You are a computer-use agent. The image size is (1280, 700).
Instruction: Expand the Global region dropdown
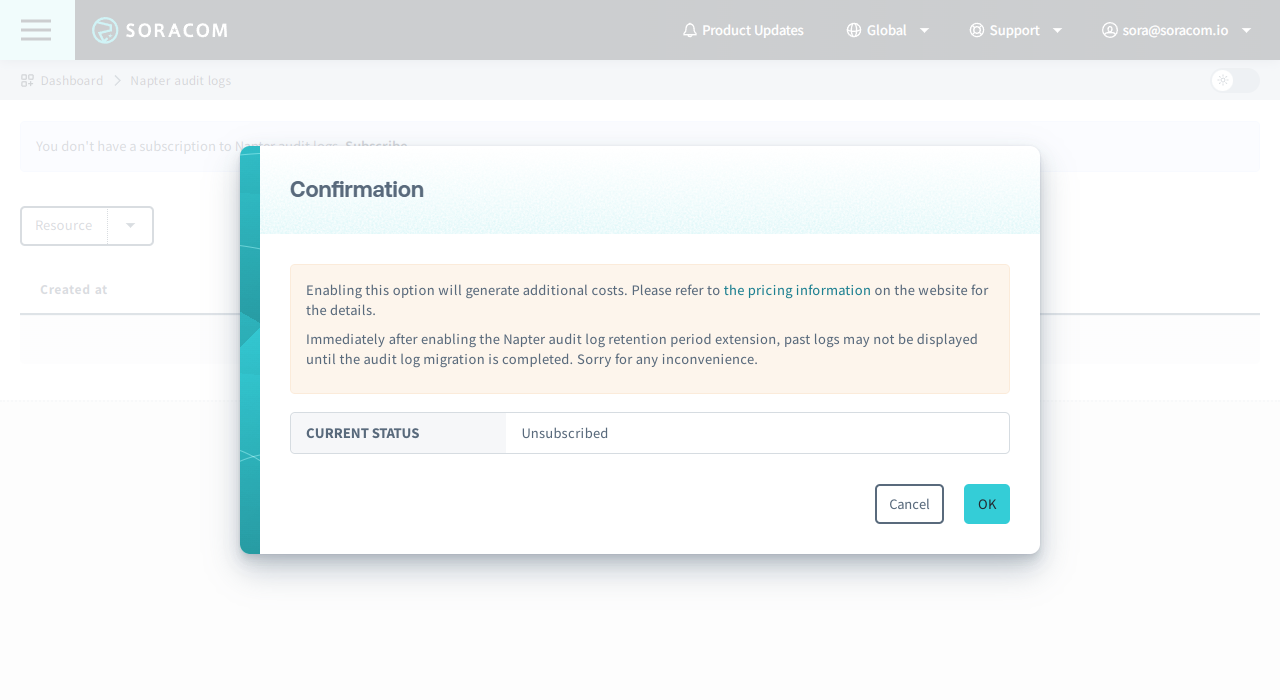[x=924, y=30]
